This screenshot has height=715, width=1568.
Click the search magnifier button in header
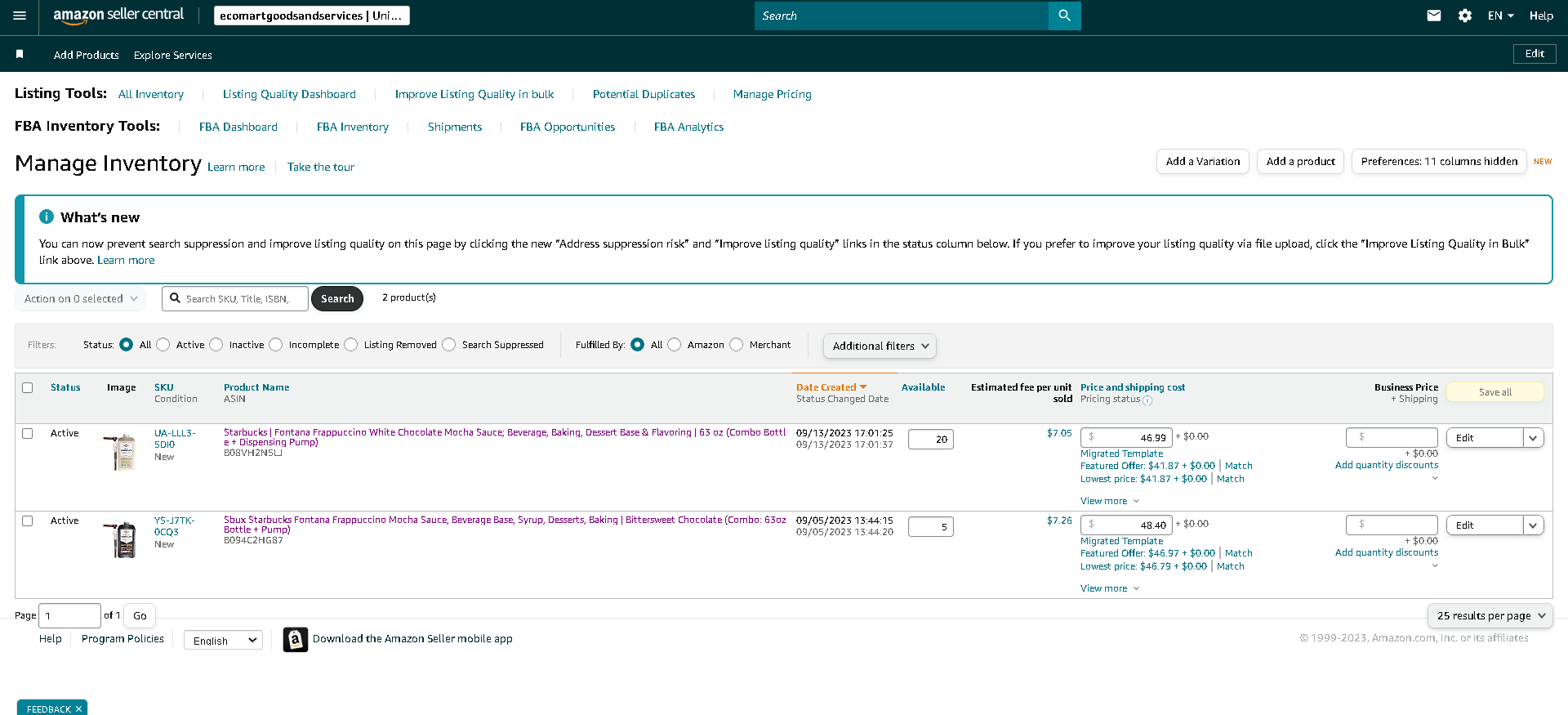pos(1064,16)
